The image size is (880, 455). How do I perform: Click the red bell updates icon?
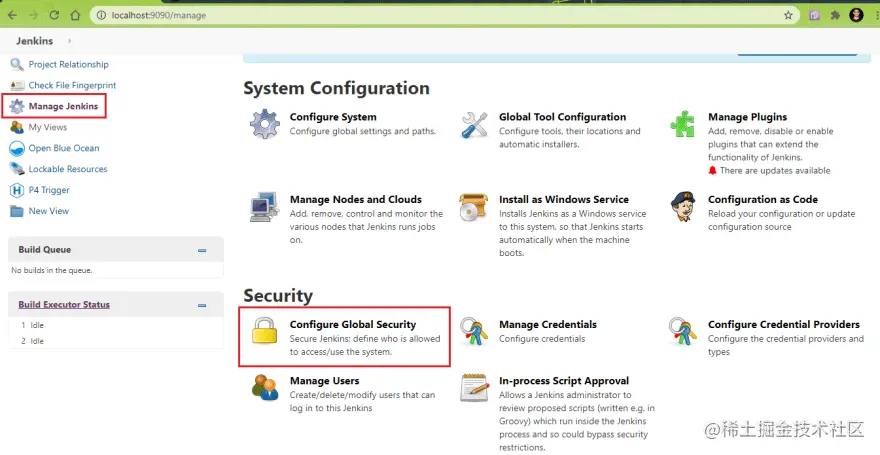pyautogui.click(x=712, y=170)
